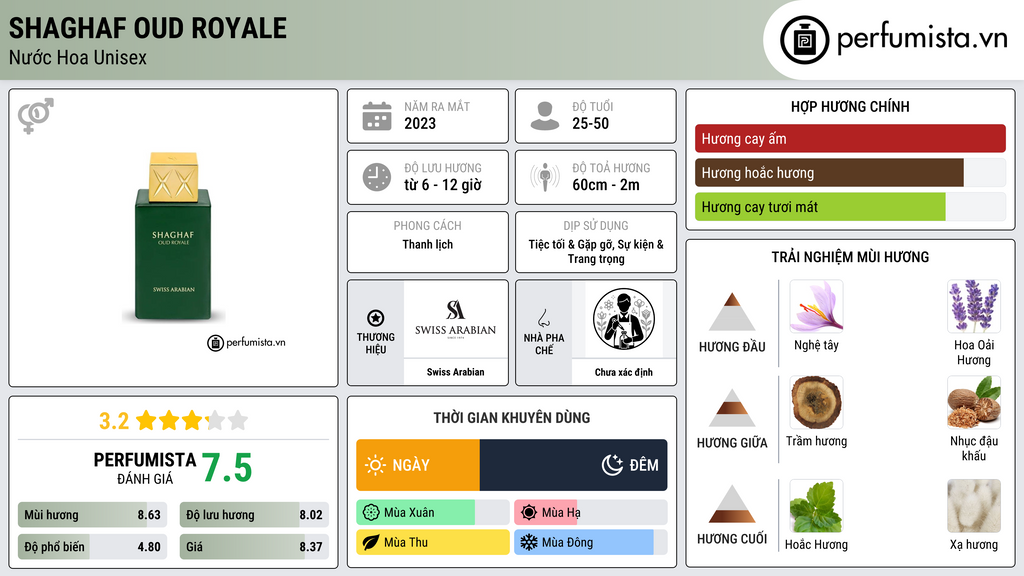
Task: Click the Nước Hoa Unisex subtitle
Action: (x=78, y=57)
